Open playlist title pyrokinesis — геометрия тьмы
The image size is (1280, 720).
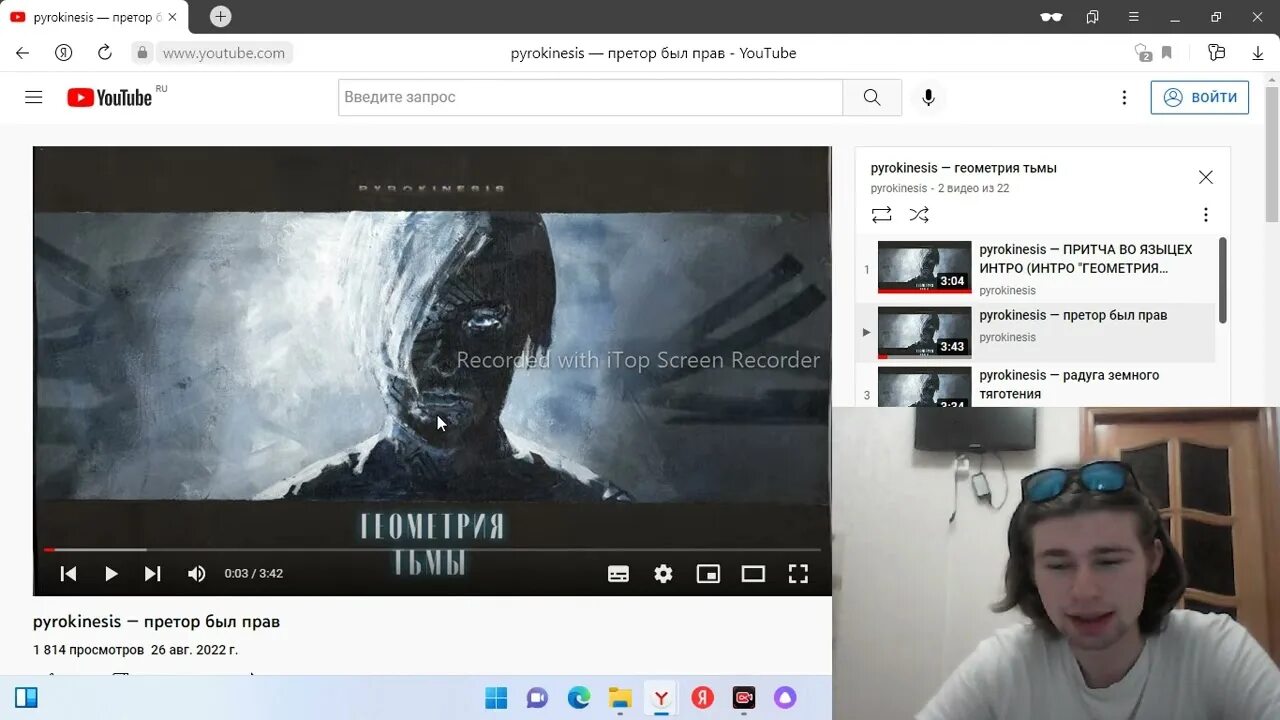(x=964, y=168)
